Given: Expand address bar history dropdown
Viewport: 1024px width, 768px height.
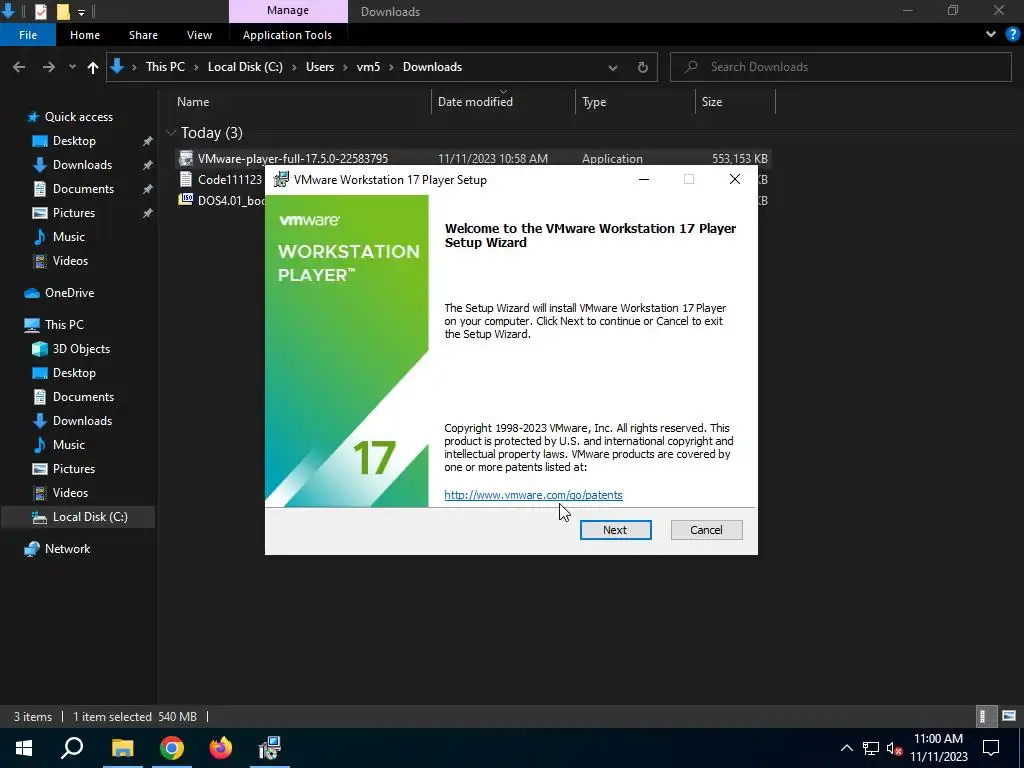Looking at the screenshot, I should (613, 67).
